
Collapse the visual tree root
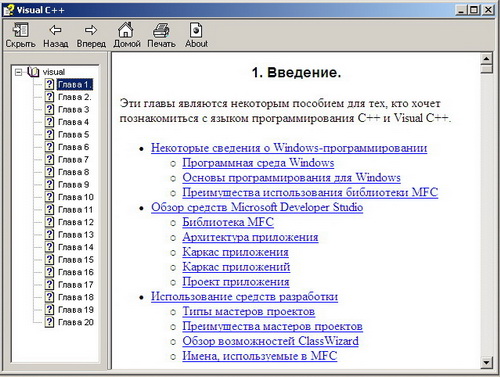tap(19, 72)
